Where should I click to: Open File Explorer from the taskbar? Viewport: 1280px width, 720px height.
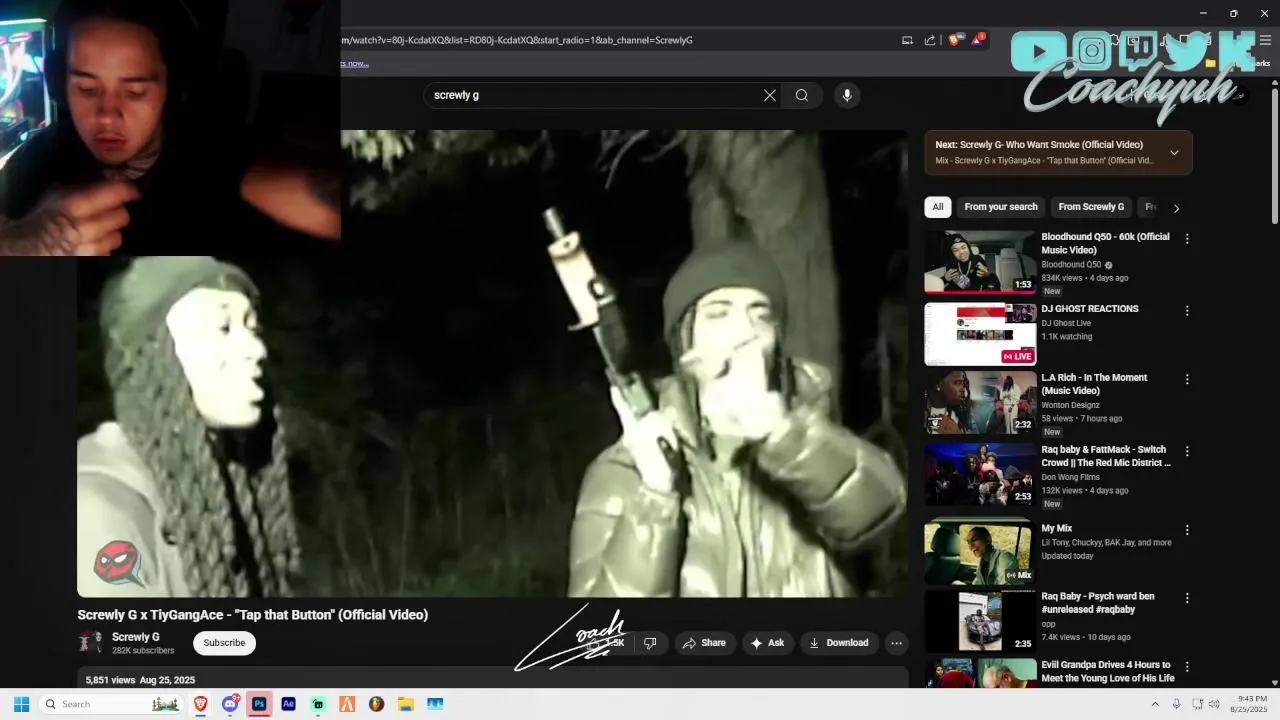pyautogui.click(x=405, y=704)
